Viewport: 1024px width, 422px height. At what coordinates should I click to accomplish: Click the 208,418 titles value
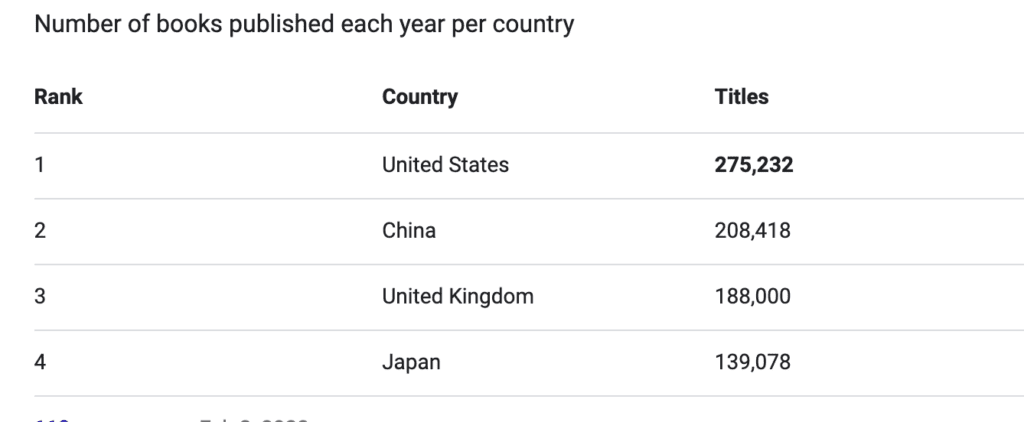[752, 231]
